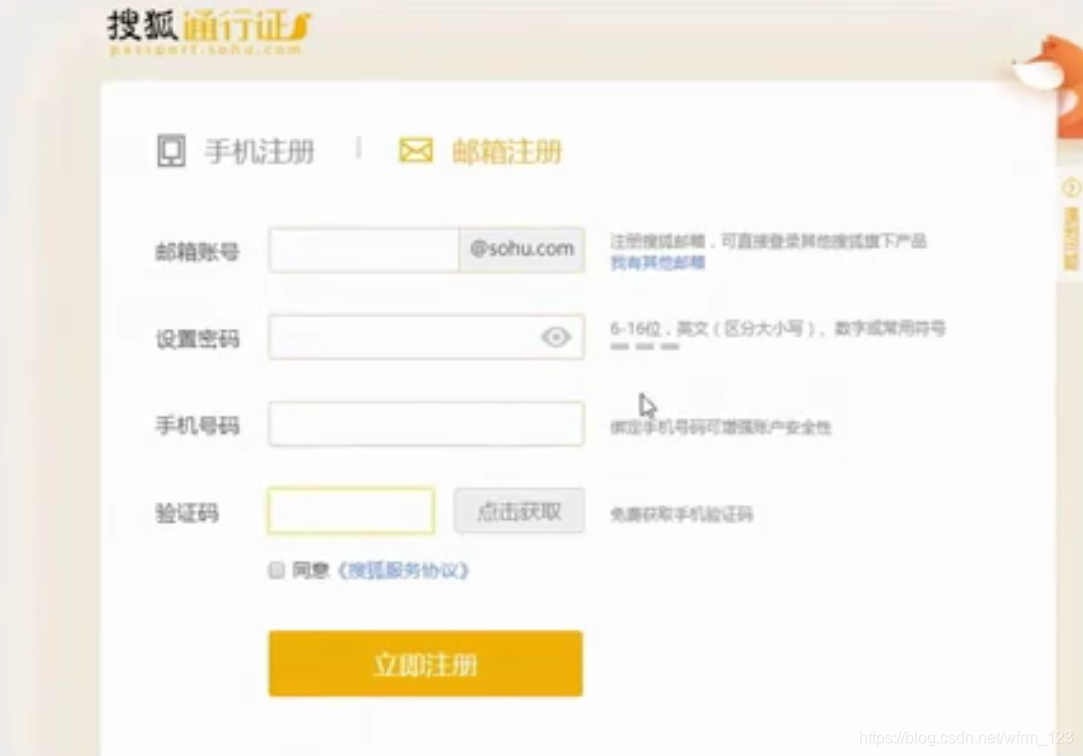The height and width of the screenshot is (756, 1083).
Task: Open the 搜狐服务协议 link
Action: click(x=403, y=570)
